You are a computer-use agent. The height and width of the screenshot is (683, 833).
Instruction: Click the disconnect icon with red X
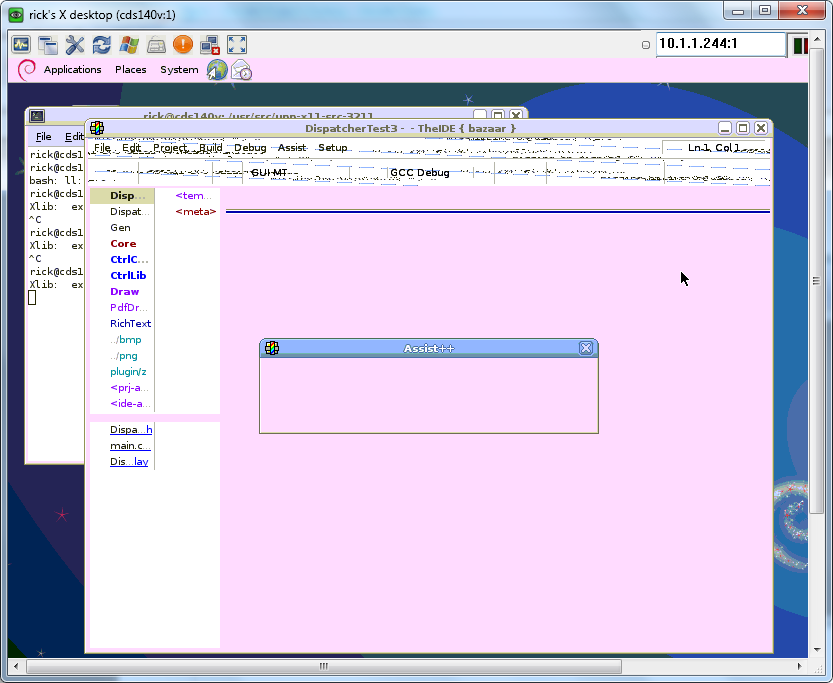210,45
